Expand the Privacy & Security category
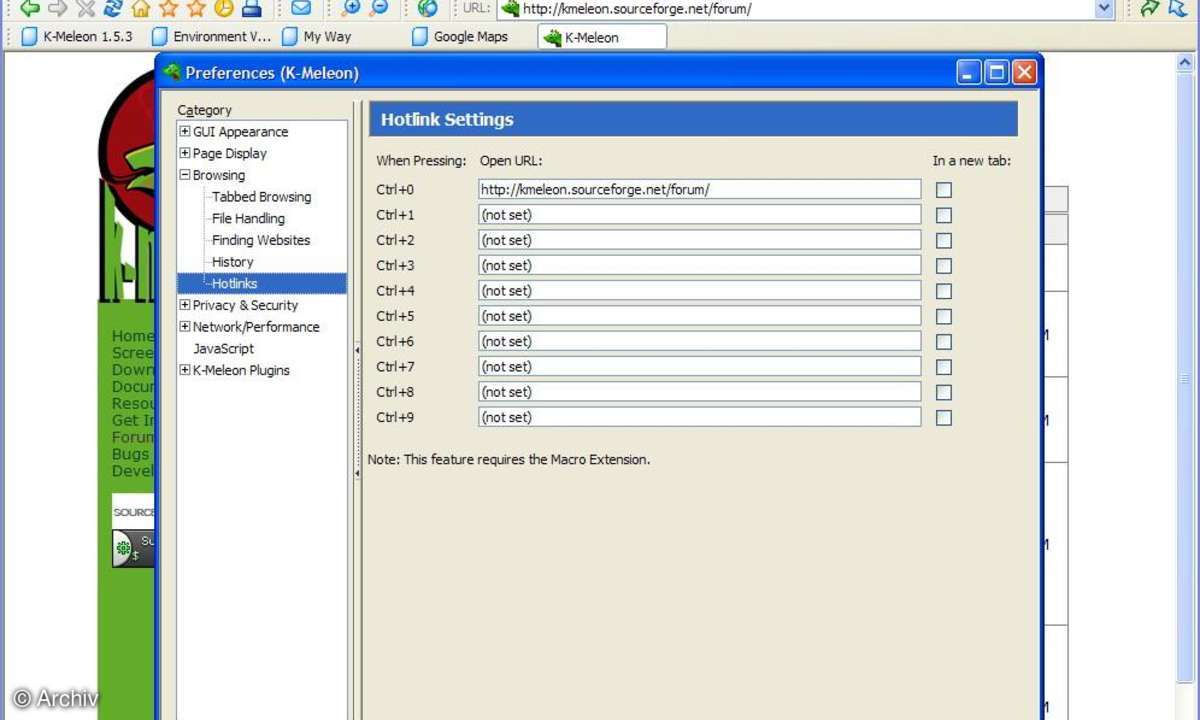This screenshot has height=720, width=1200. tap(185, 305)
